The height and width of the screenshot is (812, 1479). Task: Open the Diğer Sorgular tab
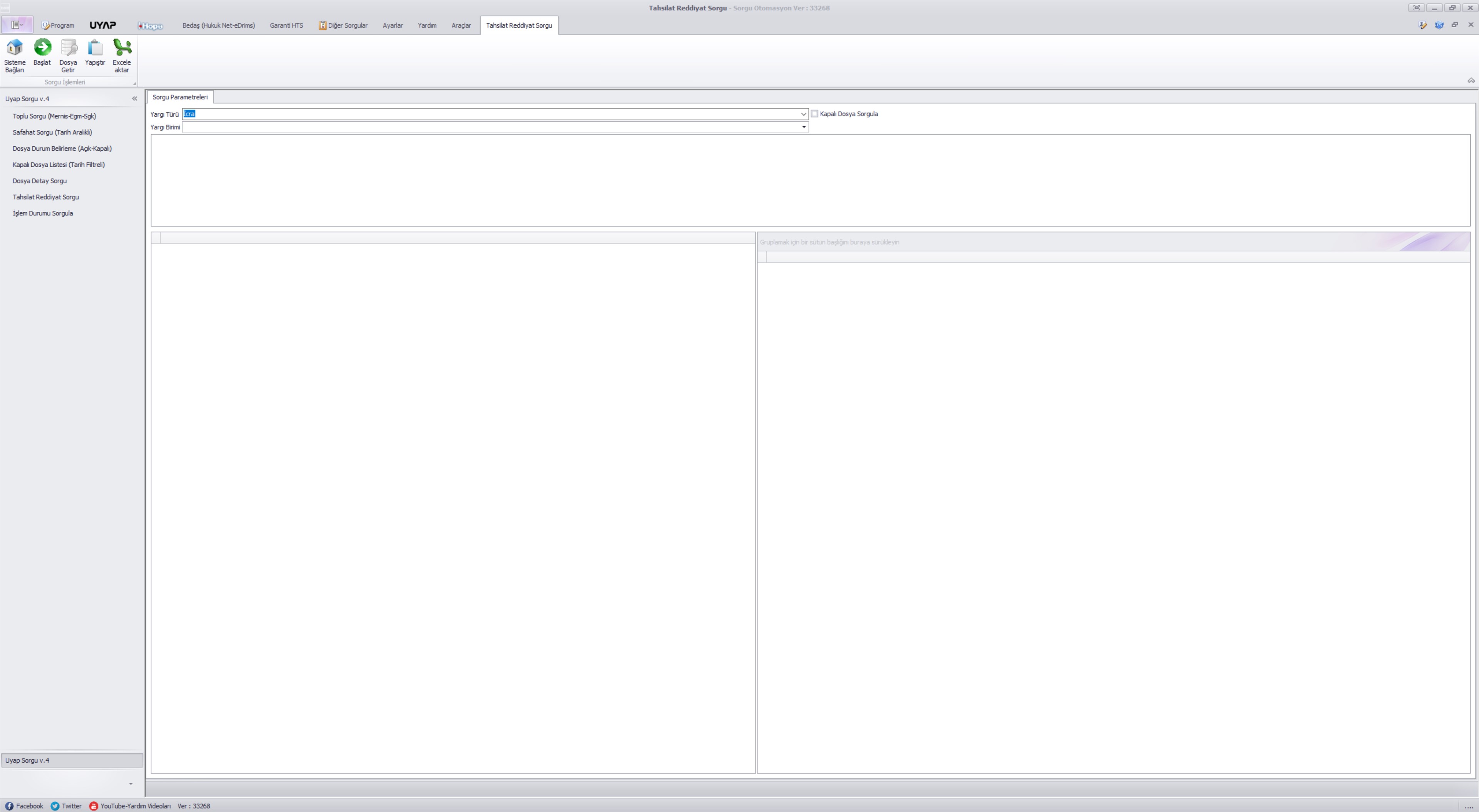[x=343, y=25]
